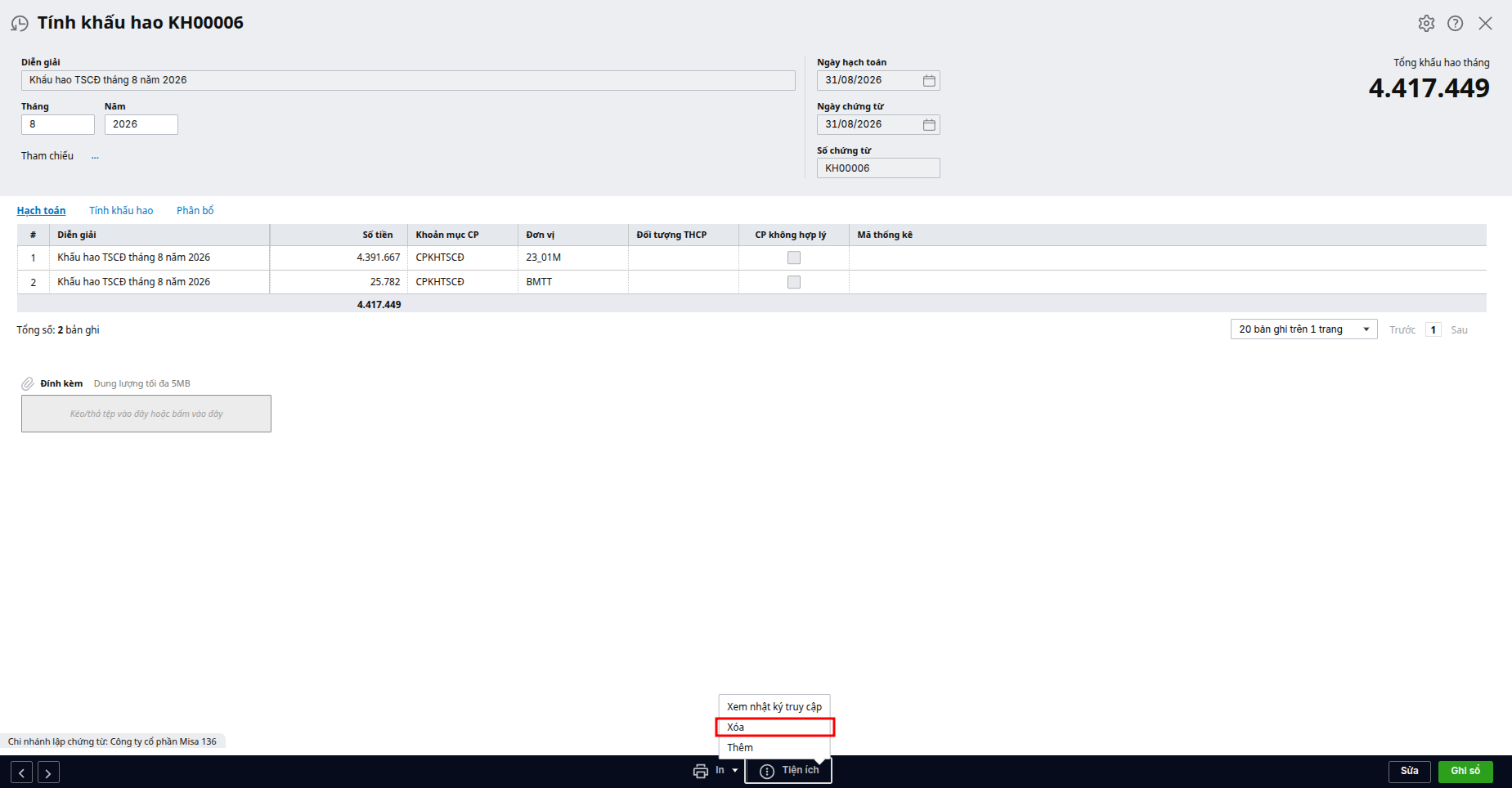
Task: Toggle the Tiện ích menu button
Action: click(788, 771)
